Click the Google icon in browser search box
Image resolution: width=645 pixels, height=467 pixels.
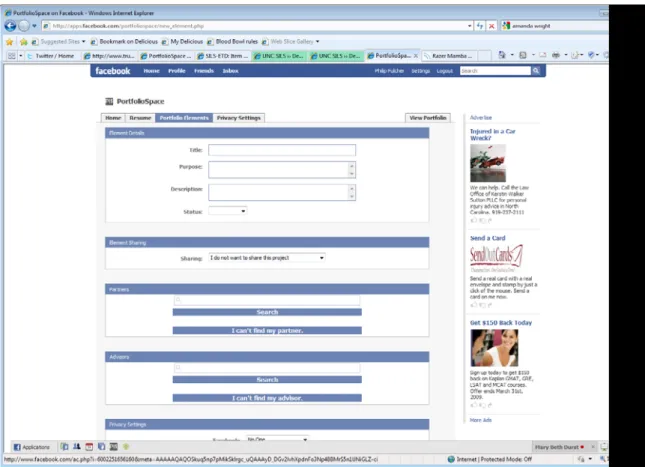506,26
